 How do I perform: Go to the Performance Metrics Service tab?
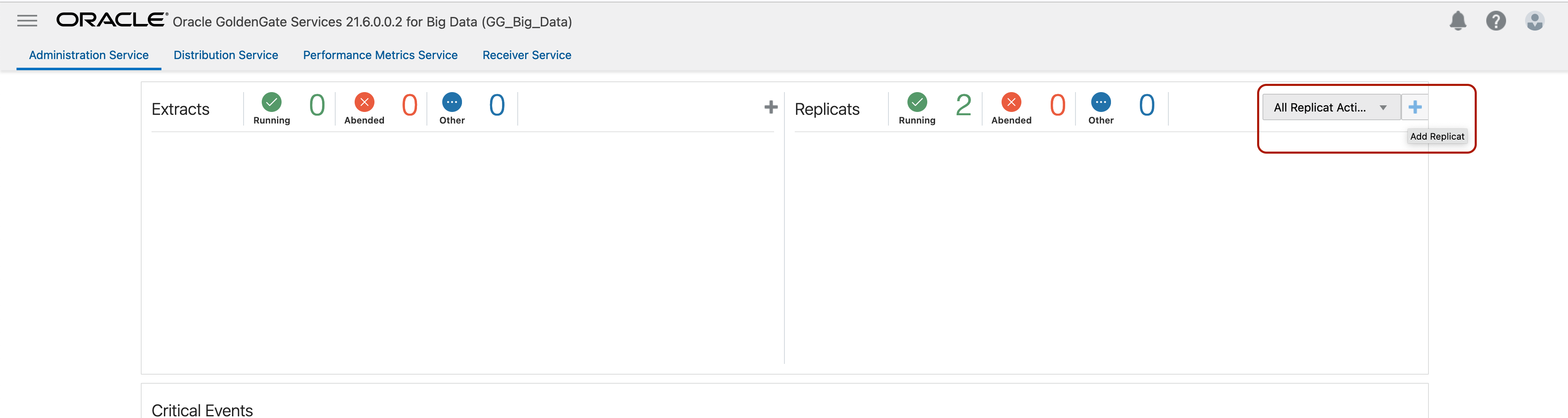[380, 55]
